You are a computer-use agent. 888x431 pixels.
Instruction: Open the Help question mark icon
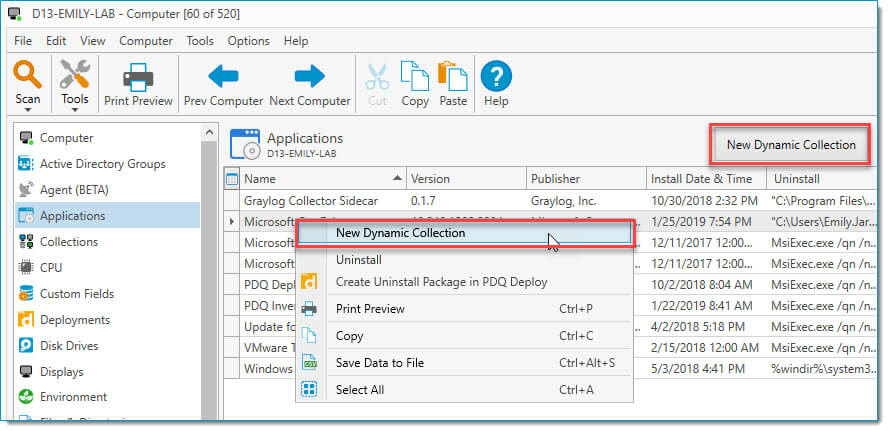pyautogui.click(x=496, y=76)
